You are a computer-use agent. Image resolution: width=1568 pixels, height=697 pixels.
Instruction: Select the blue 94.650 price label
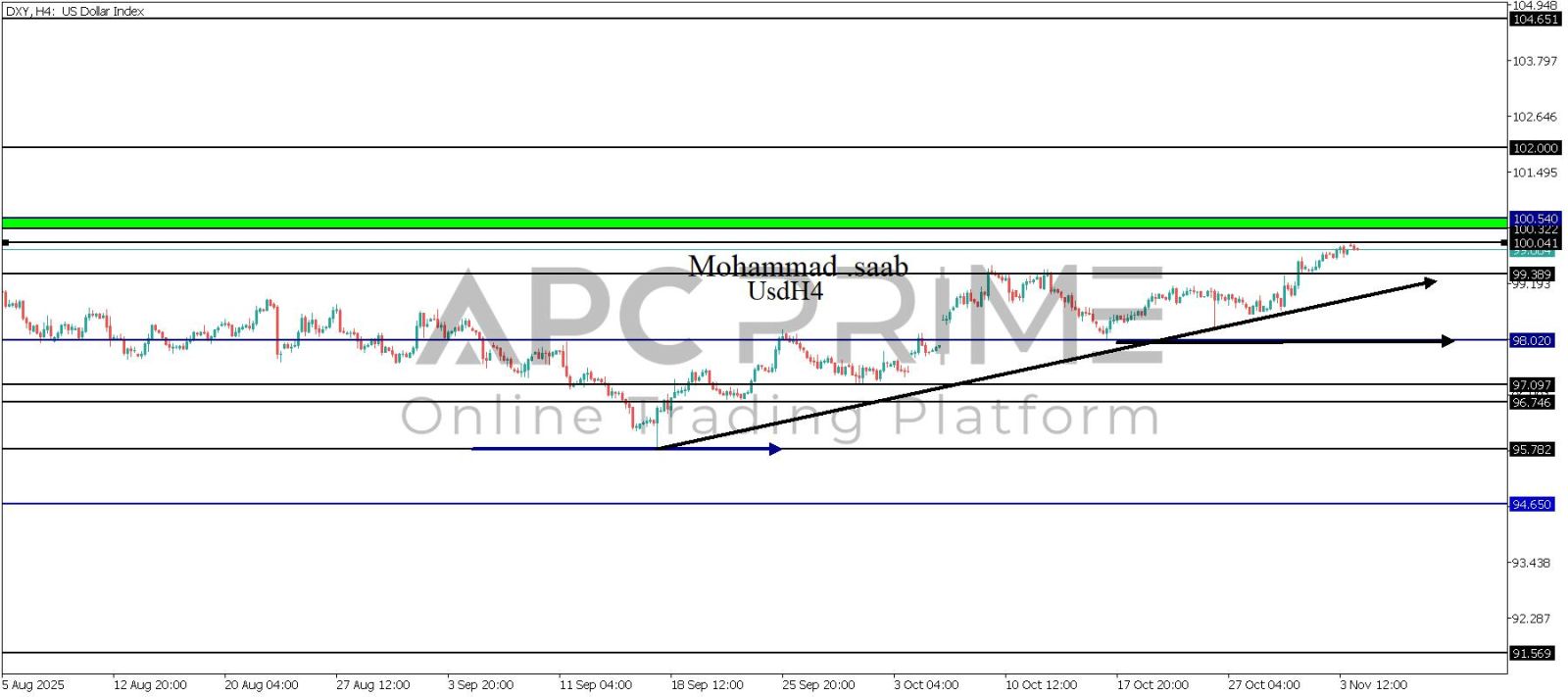tap(1531, 504)
